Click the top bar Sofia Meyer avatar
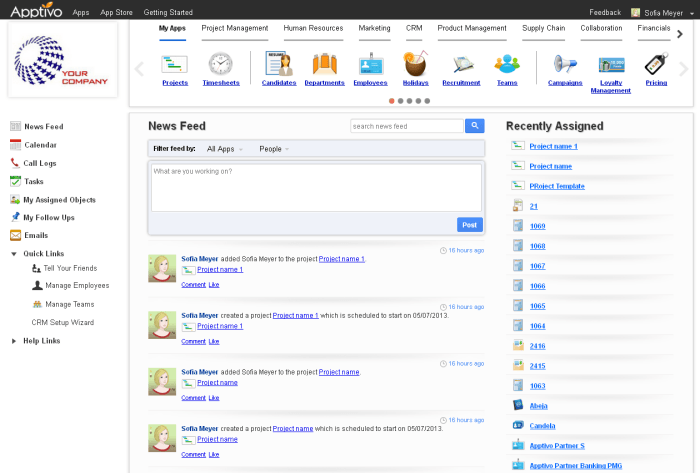700x473 pixels. coord(635,13)
